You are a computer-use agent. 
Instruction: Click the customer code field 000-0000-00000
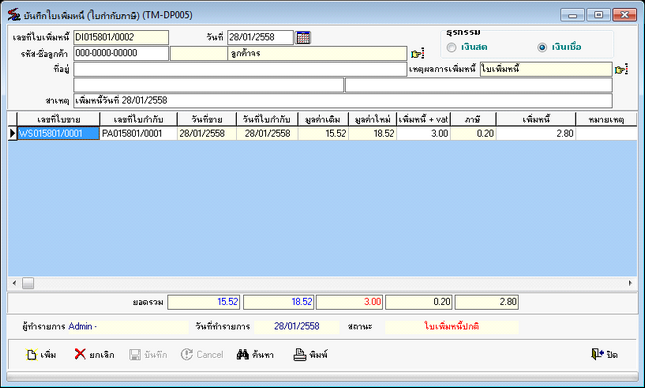click(121, 53)
